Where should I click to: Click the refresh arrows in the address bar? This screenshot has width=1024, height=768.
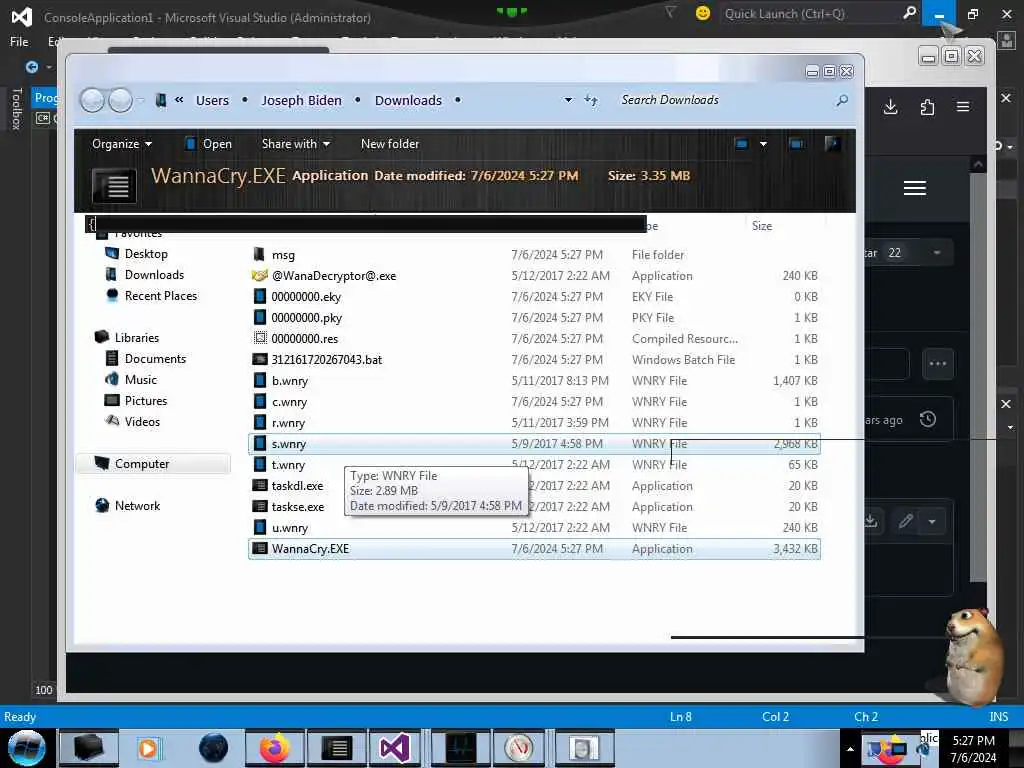pos(591,100)
